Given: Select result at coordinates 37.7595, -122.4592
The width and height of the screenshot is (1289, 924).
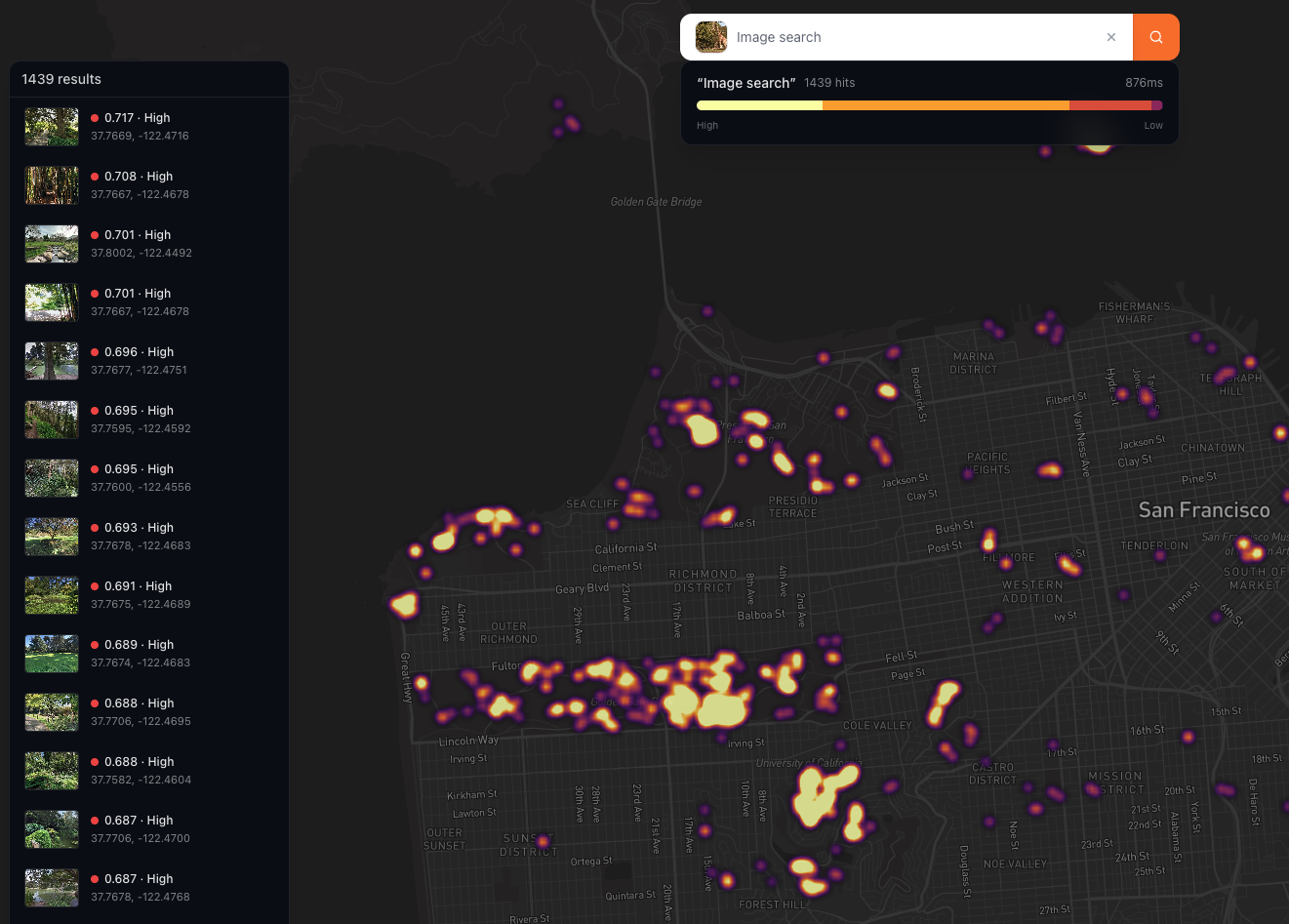Looking at the screenshot, I should pyautogui.click(x=148, y=420).
